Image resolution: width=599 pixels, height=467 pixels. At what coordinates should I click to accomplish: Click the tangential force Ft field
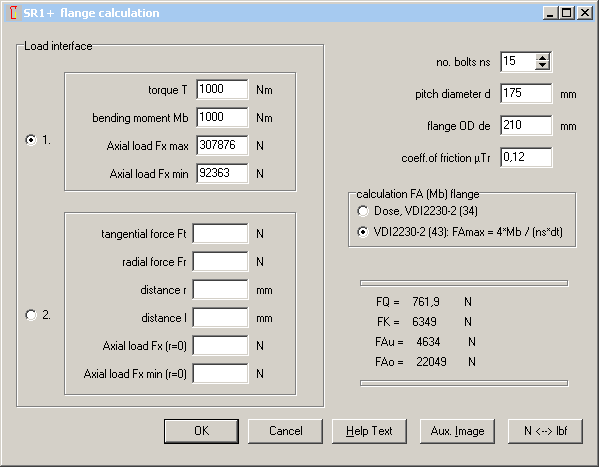tap(220, 234)
